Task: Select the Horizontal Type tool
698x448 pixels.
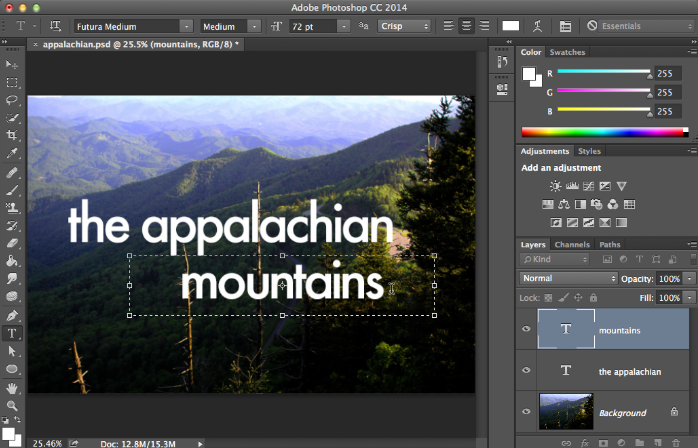Action: coord(12,334)
